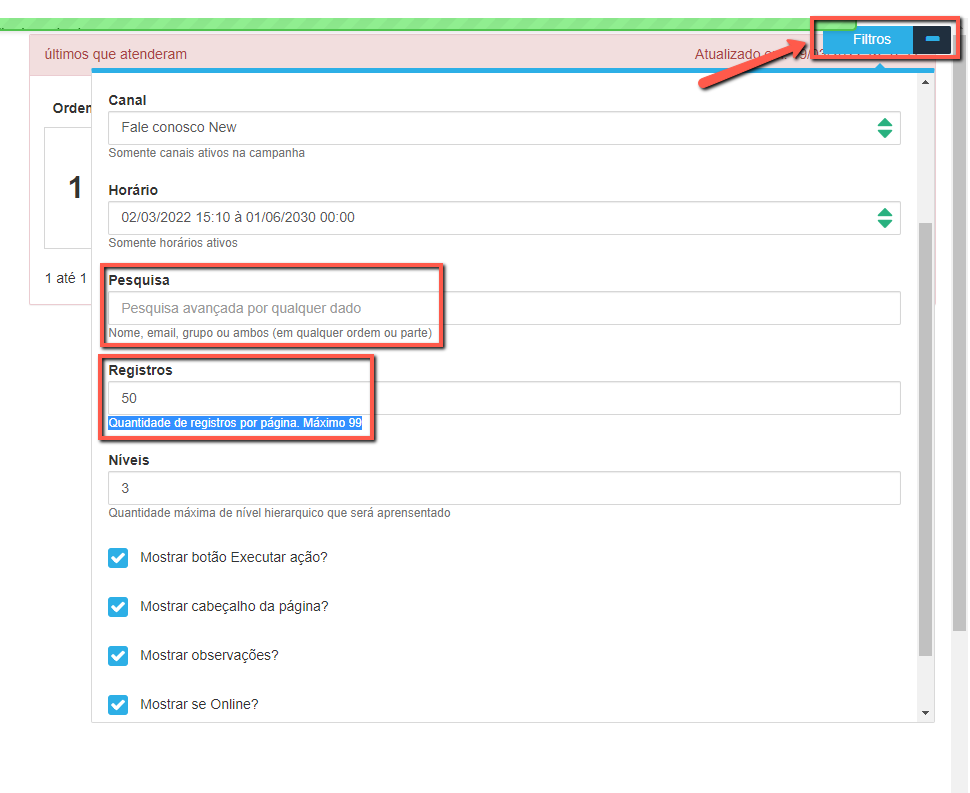Image resolution: width=970 pixels, height=793 pixels.
Task: Click the Níveis input field
Action: 504,488
